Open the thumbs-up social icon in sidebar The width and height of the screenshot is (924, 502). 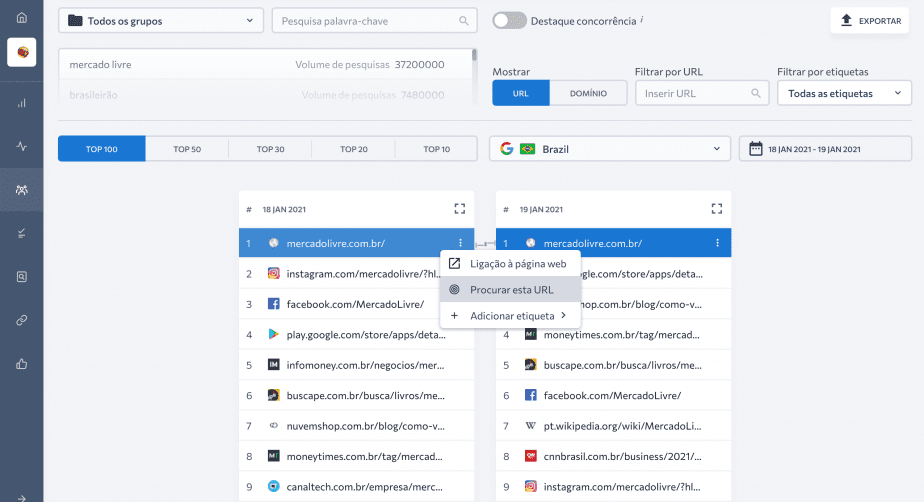pos(22,364)
